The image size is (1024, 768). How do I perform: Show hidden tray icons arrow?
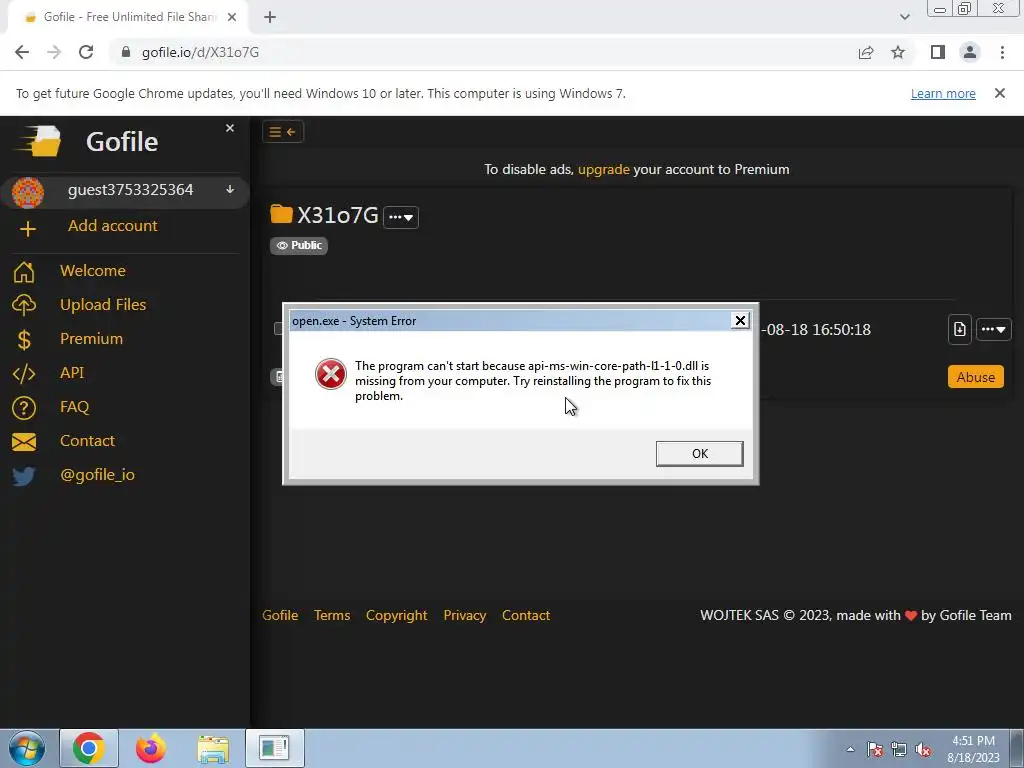(x=850, y=749)
